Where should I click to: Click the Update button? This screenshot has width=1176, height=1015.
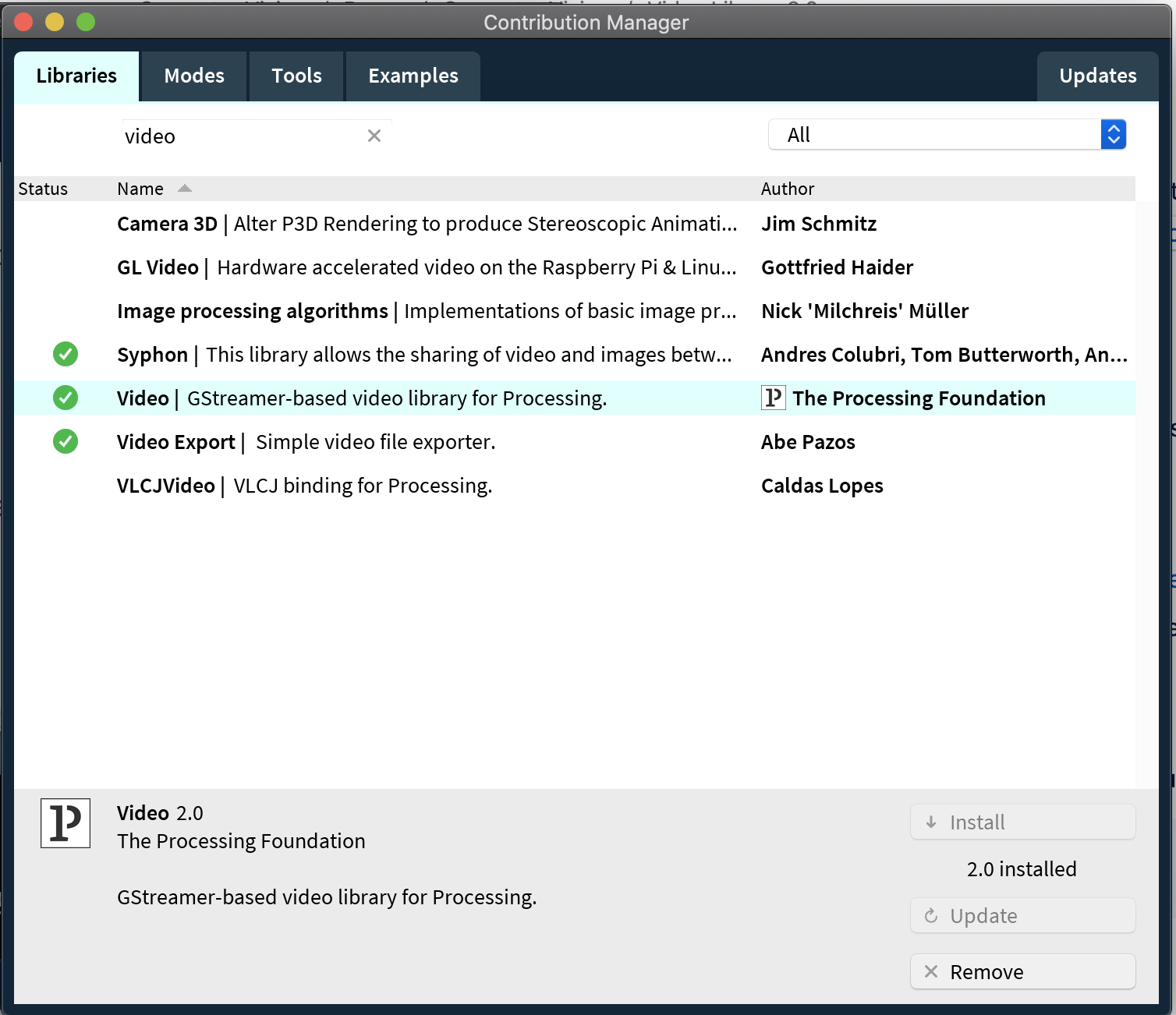1022,916
